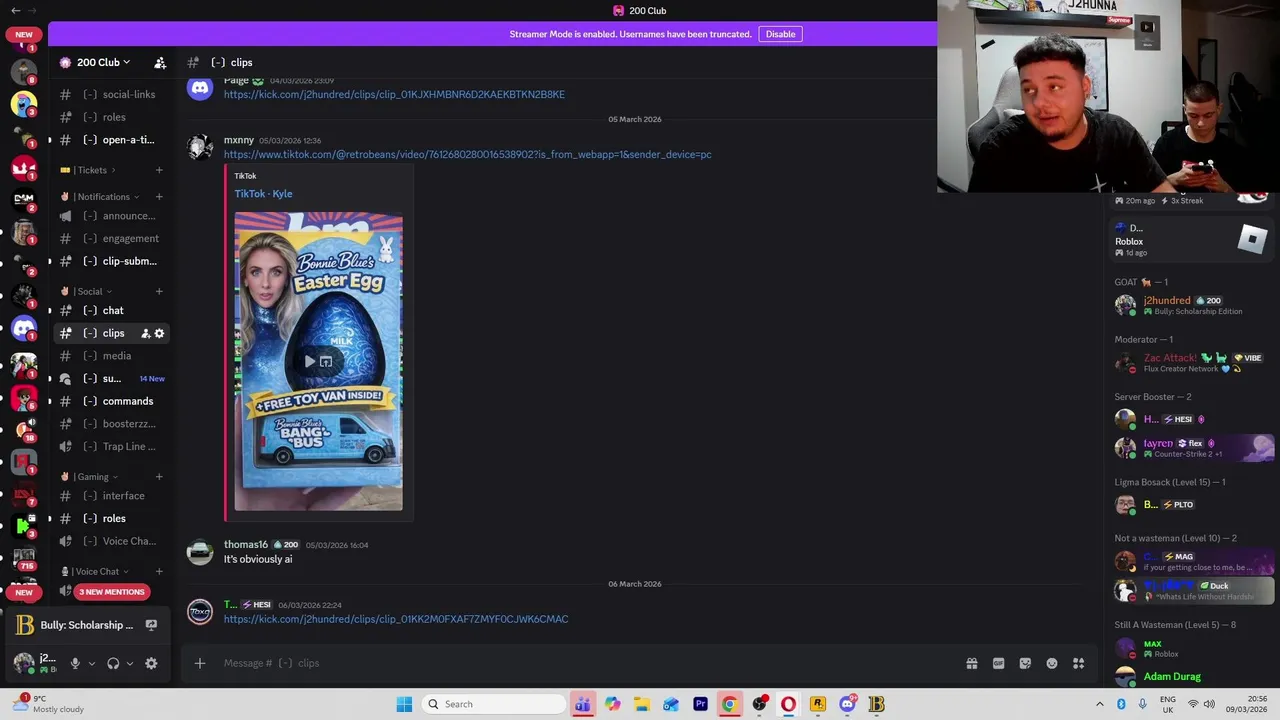Open user settings gear icon
The width and height of the screenshot is (1280, 720).
[151, 663]
